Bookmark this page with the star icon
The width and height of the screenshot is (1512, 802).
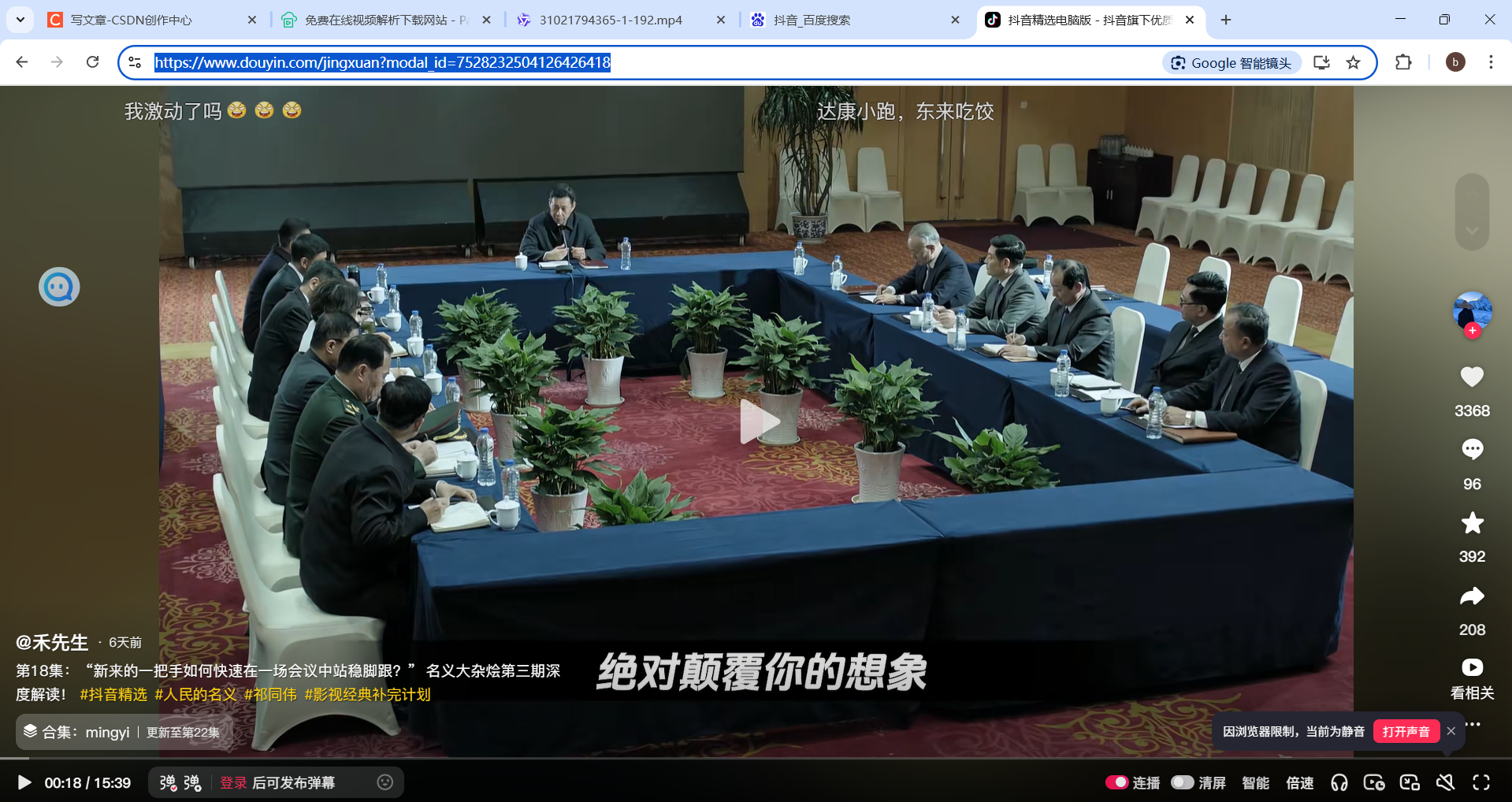click(1353, 62)
